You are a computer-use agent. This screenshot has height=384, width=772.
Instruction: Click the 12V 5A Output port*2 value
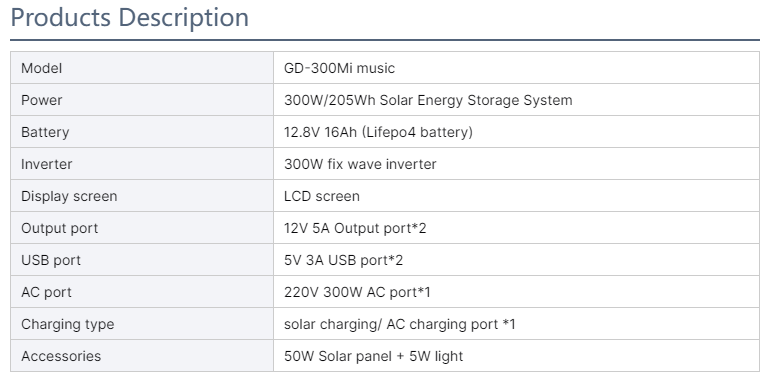[355, 228]
